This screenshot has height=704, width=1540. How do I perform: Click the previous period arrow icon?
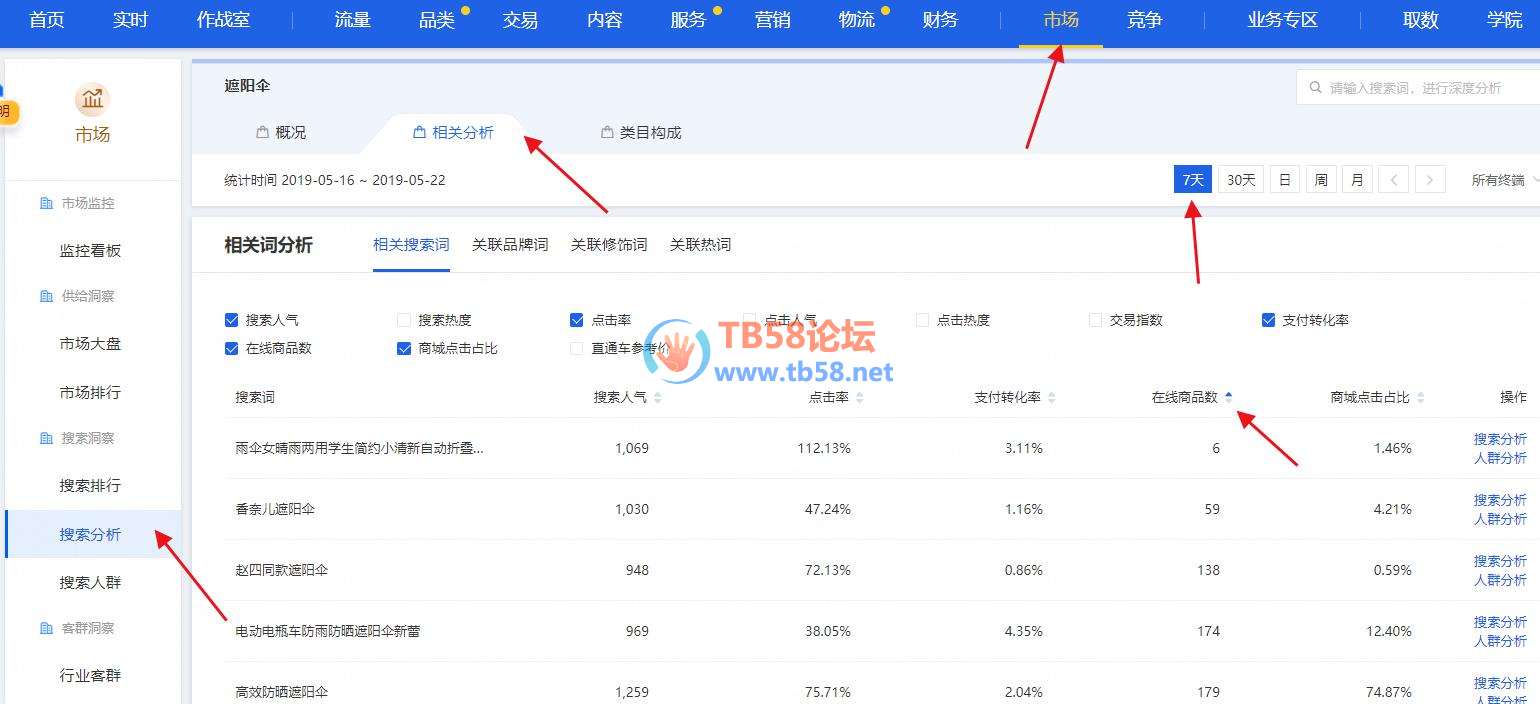coord(1393,180)
